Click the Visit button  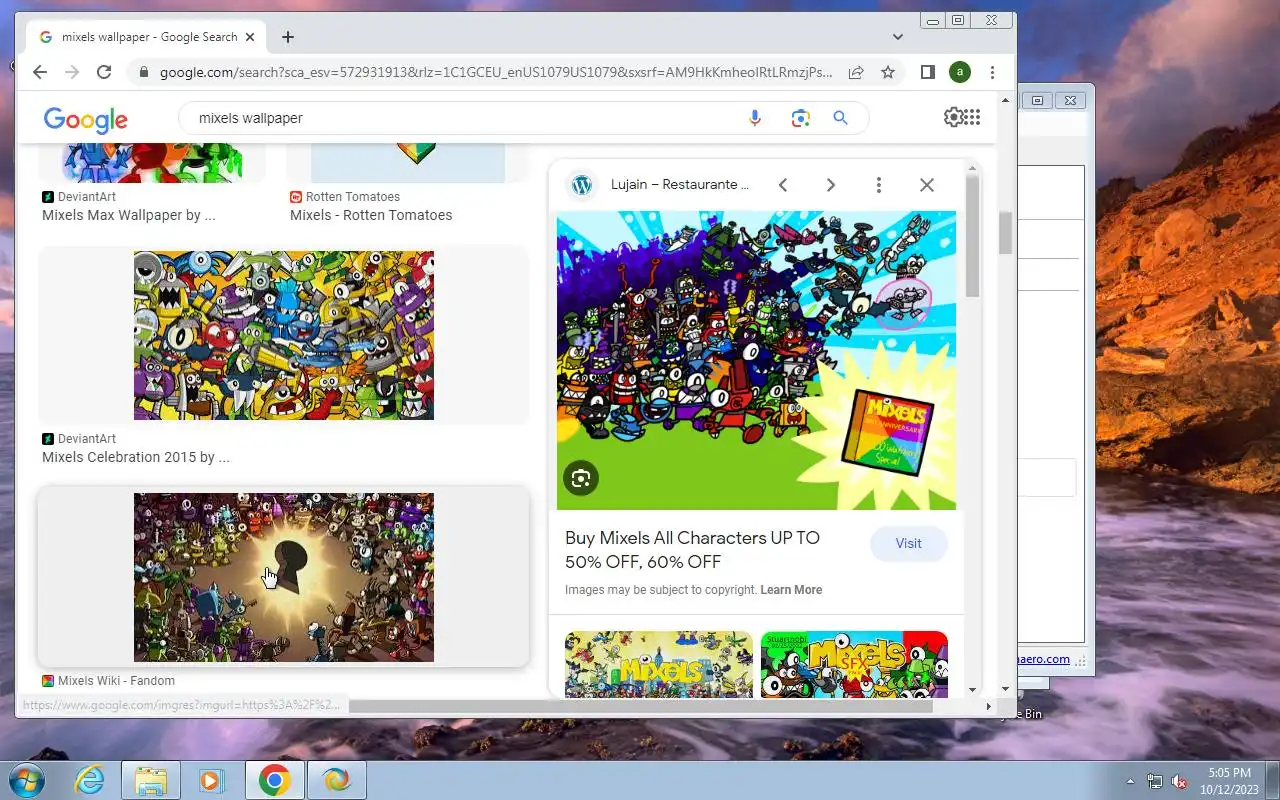[908, 543]
